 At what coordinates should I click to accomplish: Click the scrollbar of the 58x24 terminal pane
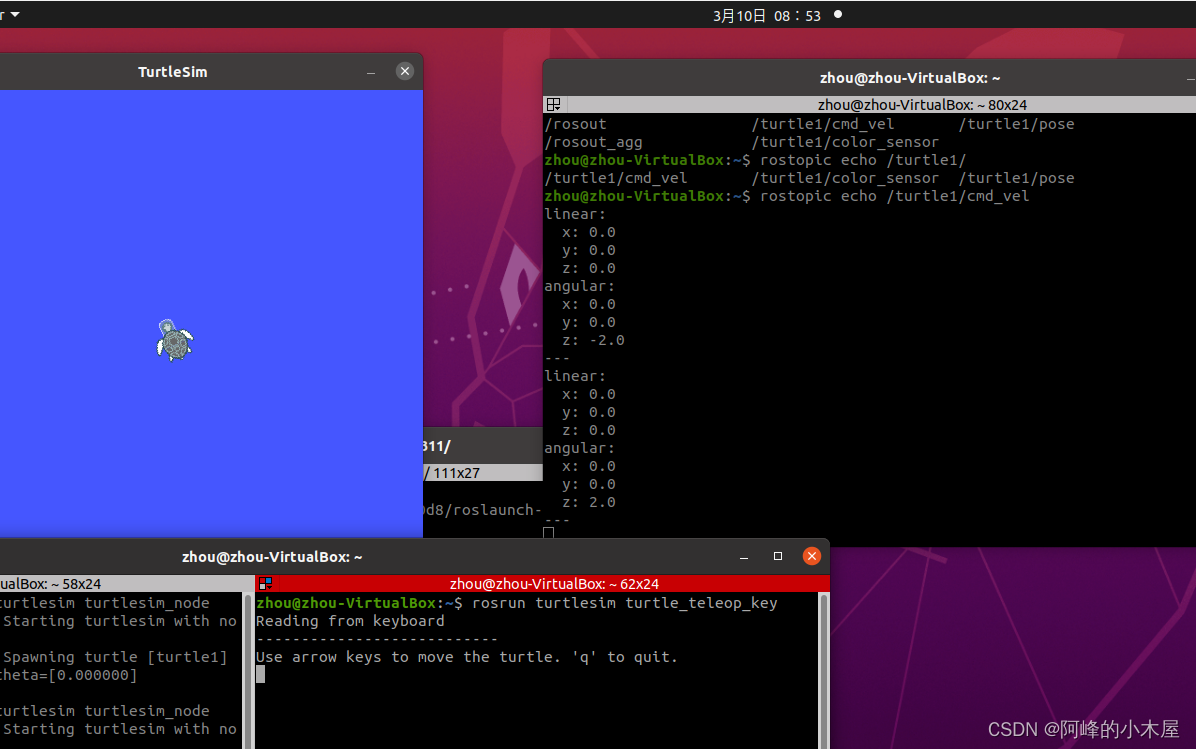click(246, 670)
